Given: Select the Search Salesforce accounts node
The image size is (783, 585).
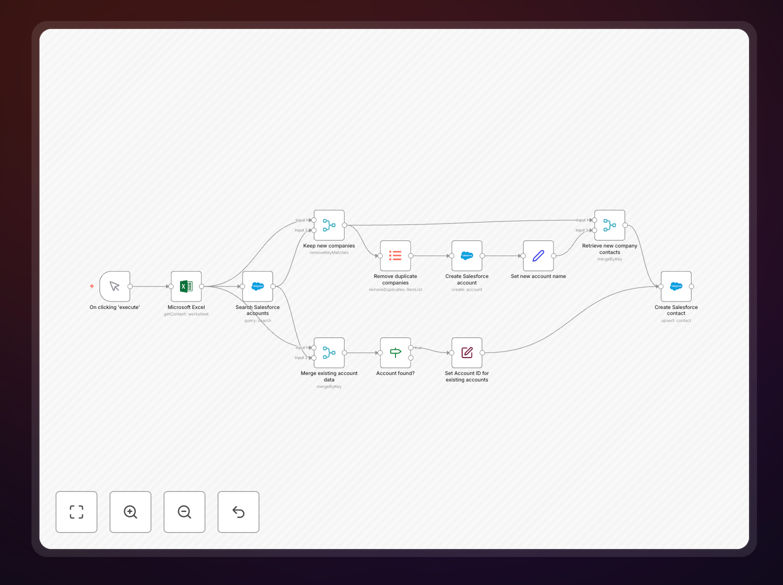Looking at the screenshot, I should click(258, 286).
